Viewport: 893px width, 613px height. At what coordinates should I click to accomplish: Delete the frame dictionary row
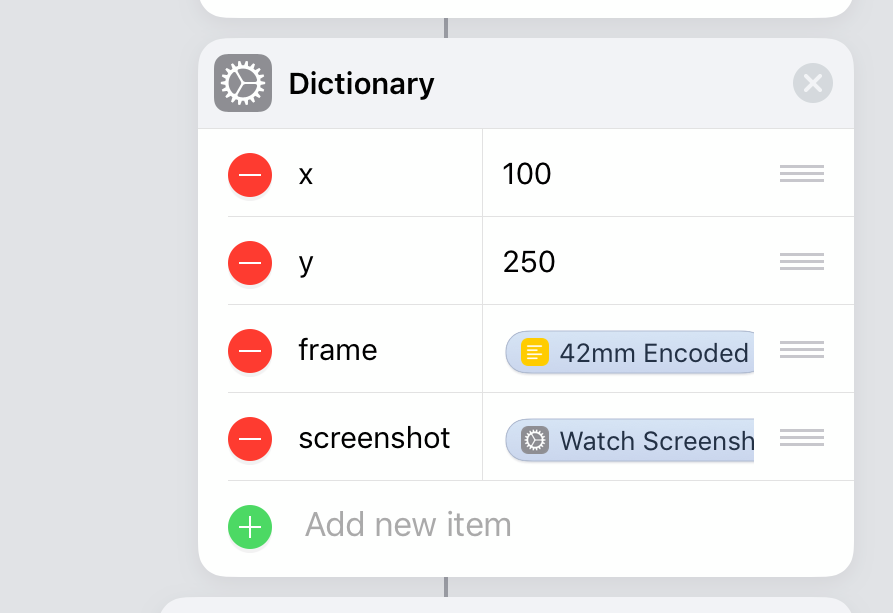pos(250,351)
